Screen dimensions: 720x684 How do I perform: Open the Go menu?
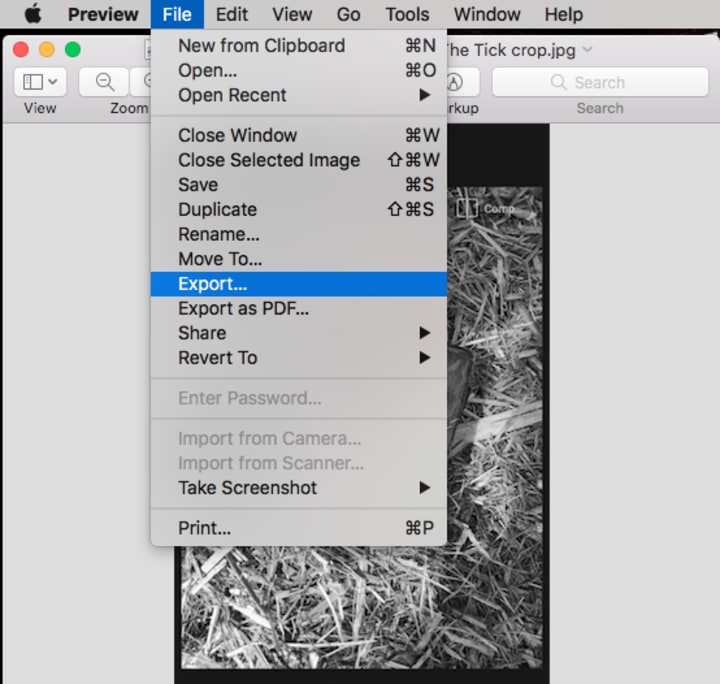[349, 14]
